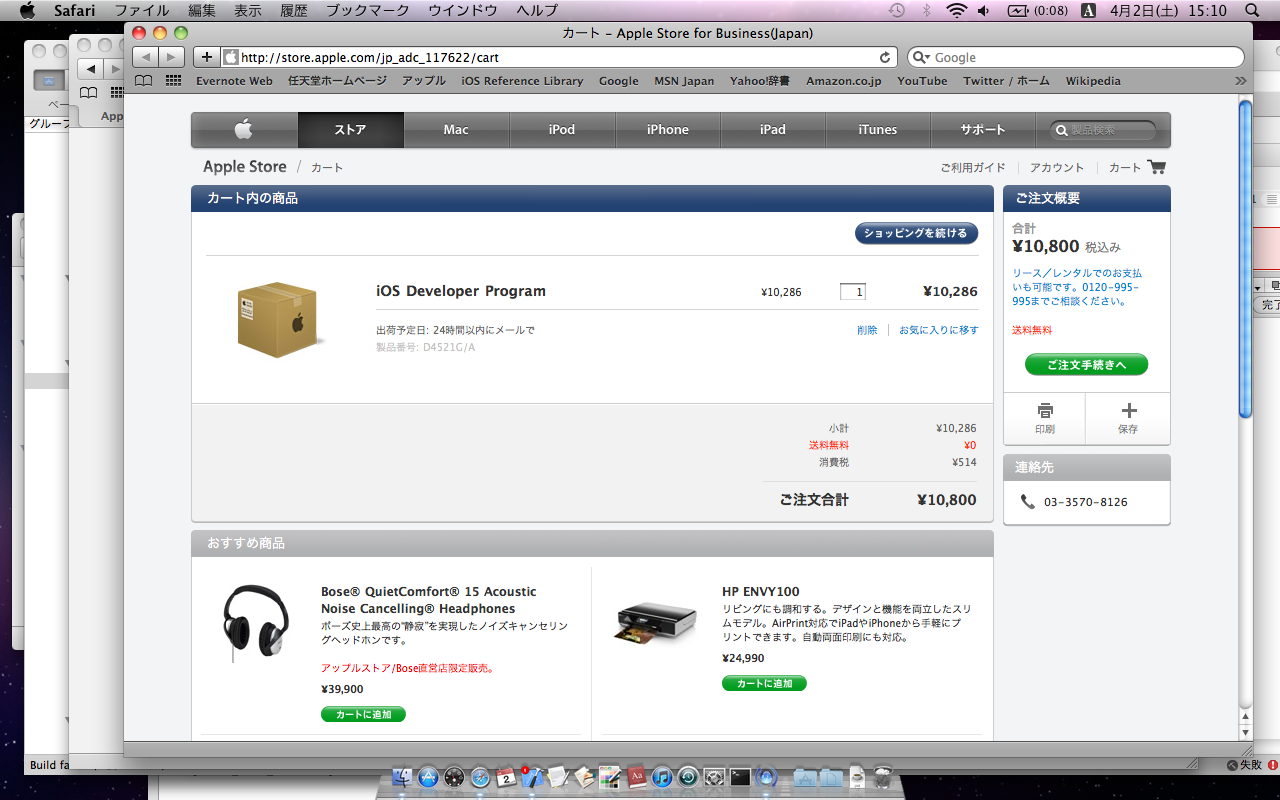Open Time Machine from the Dock
Image resolution: width=1280 pixels, height=800 pixels.
tap(688, 777)
